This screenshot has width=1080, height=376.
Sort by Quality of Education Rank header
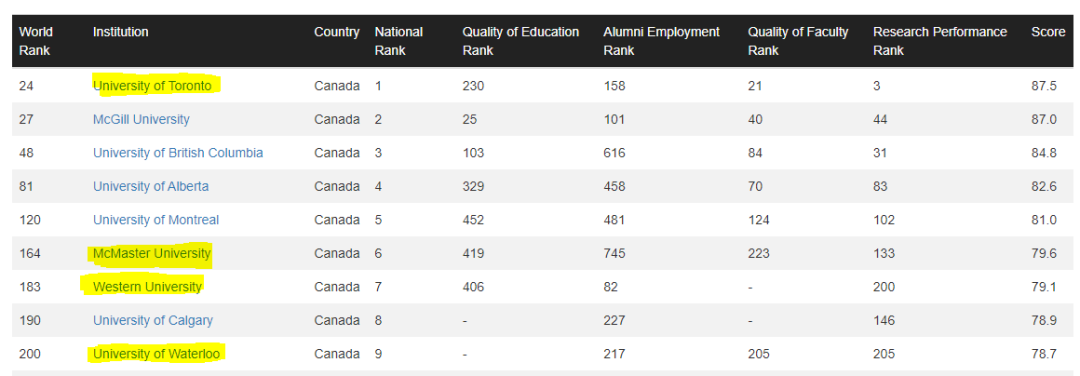521,41
